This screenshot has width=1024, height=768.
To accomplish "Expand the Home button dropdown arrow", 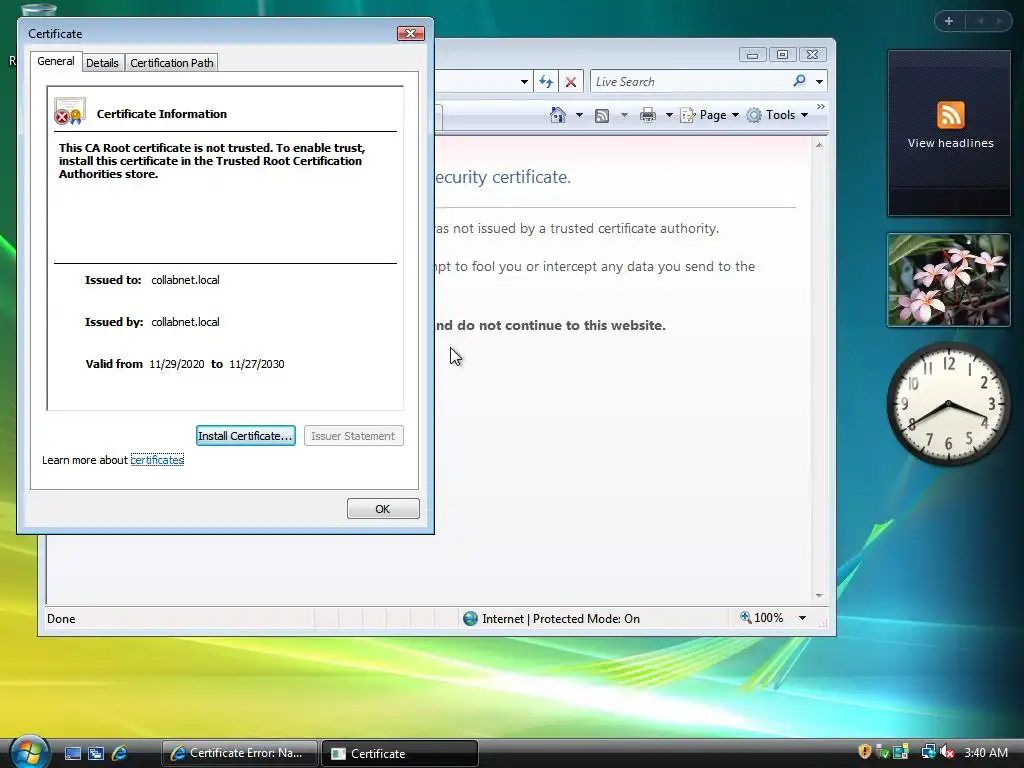I will [579, 115].
